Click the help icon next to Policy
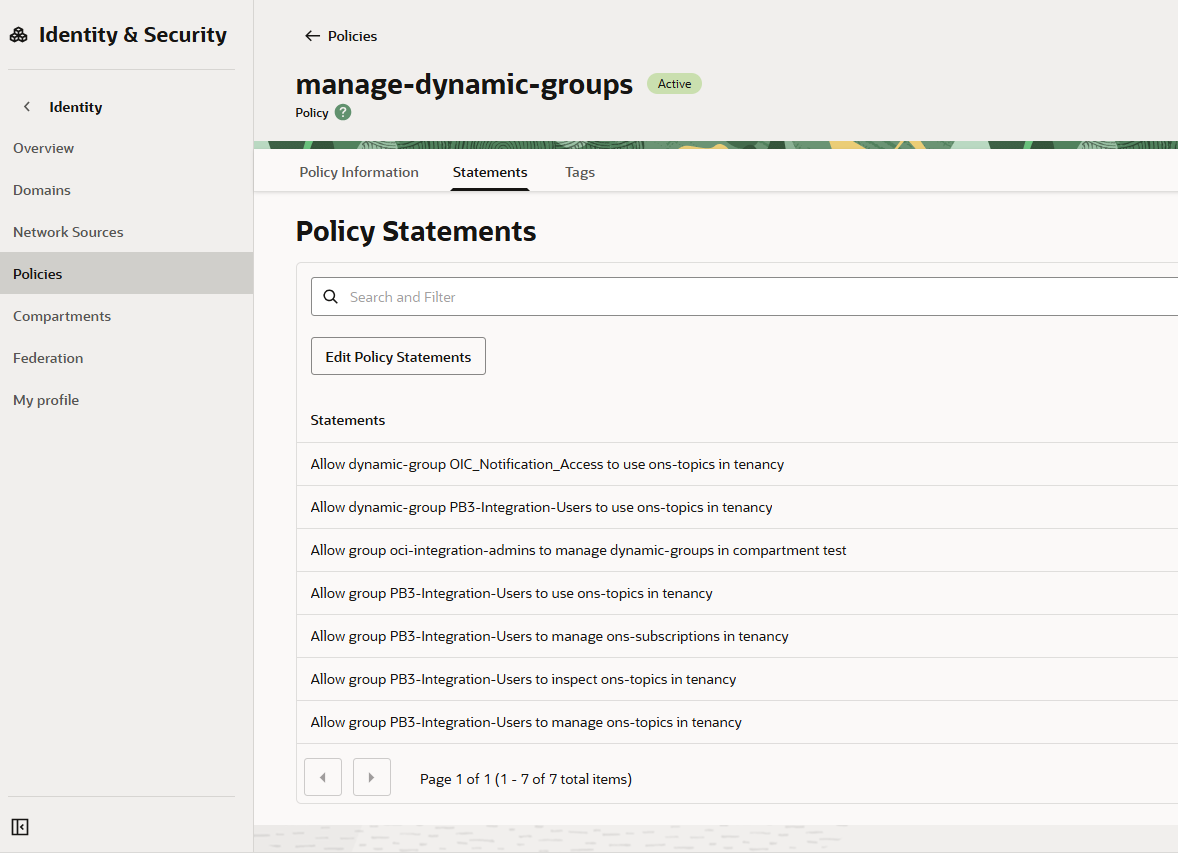 point(343,112)
